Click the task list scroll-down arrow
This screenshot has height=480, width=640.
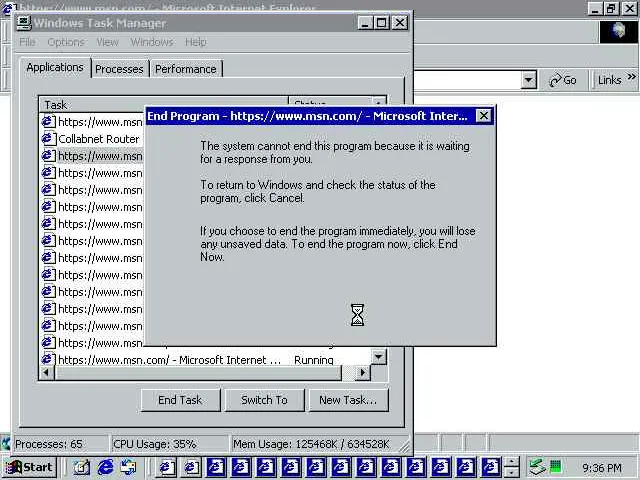click(378, 357)
